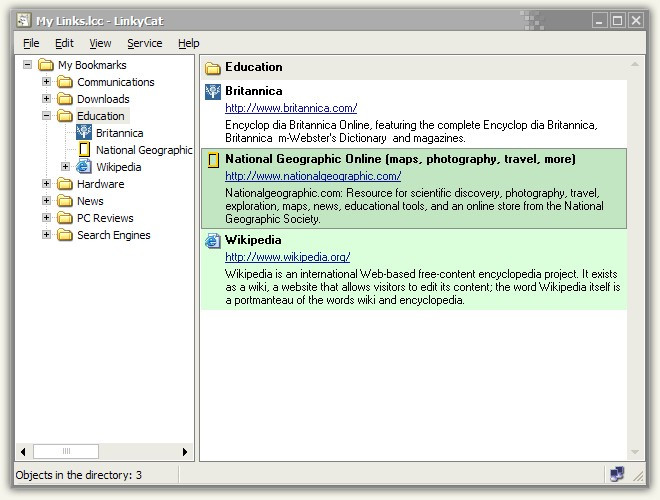
Task: Click the Britannica thistle icon in tree
Action: [x=84, y=133]
